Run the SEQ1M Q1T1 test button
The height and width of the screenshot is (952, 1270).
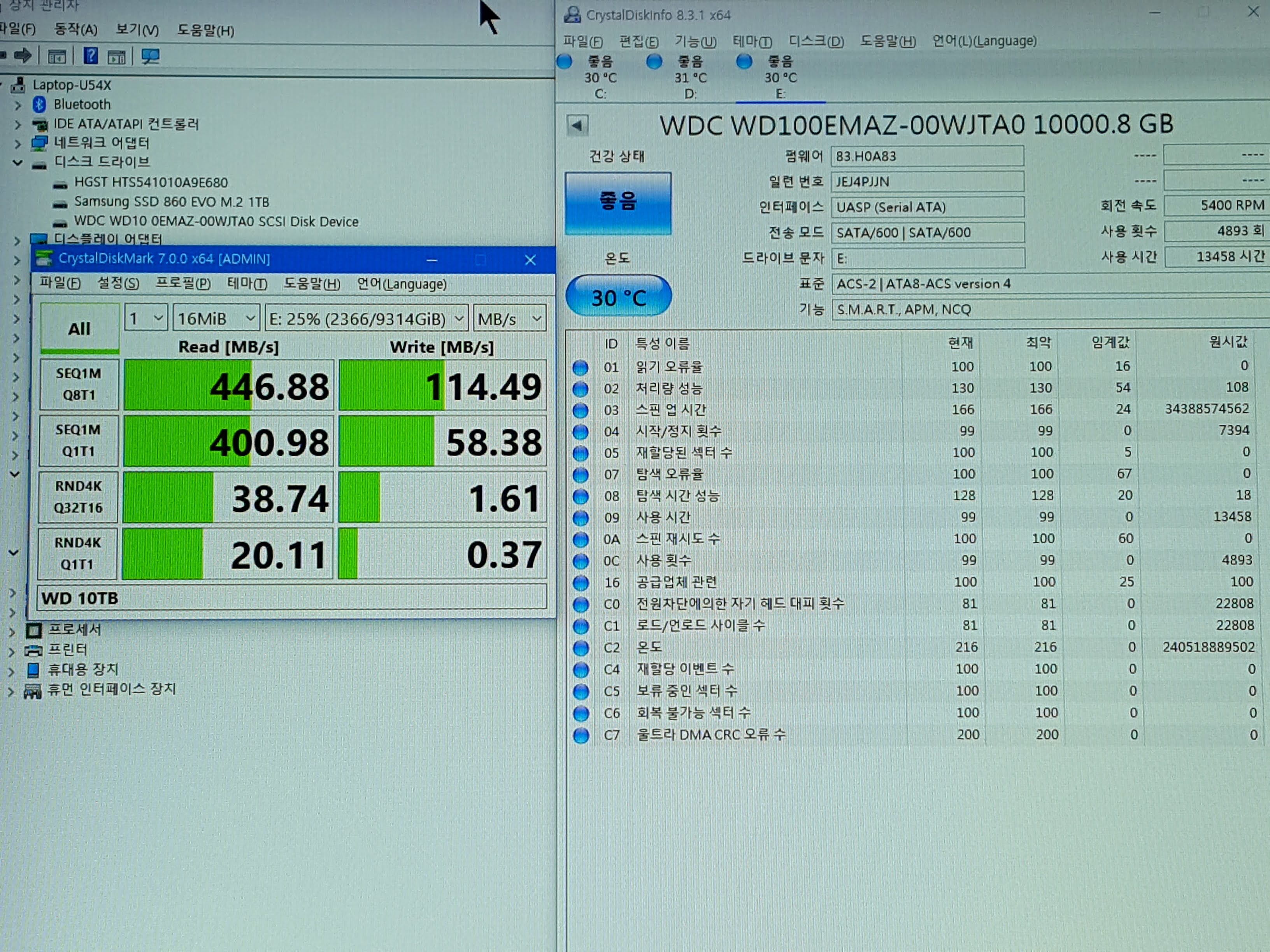coord(79,441)
